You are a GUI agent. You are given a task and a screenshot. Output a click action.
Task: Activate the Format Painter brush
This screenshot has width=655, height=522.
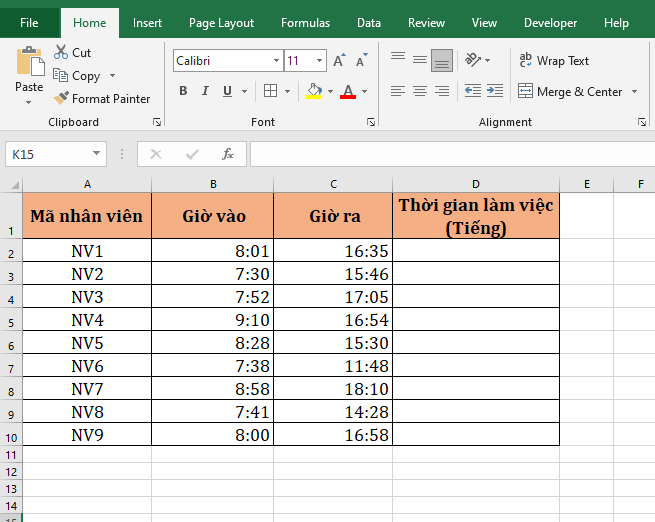(61, 99)
